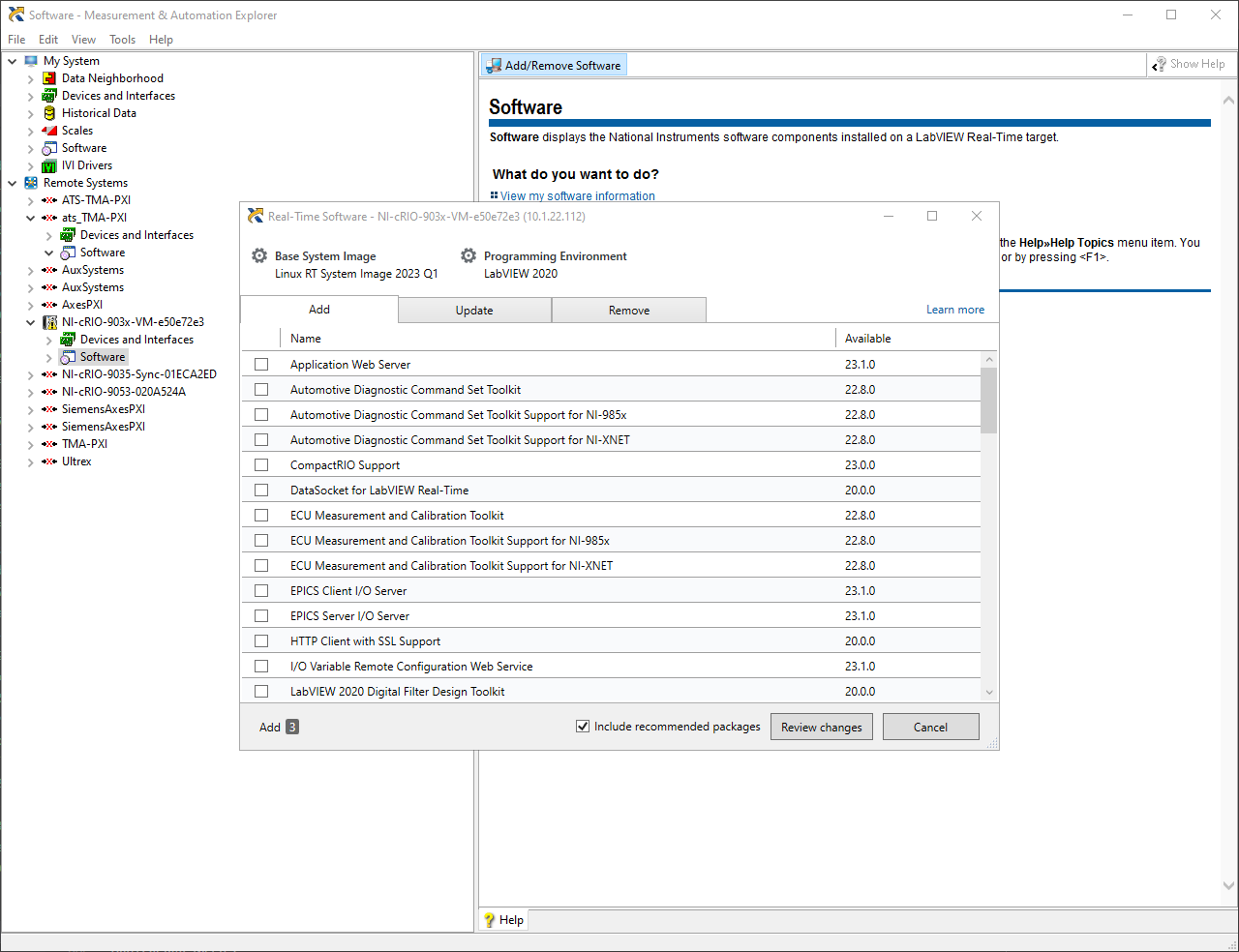Switch to the Remove tab

pyautogui.click(x=629, y=311)
